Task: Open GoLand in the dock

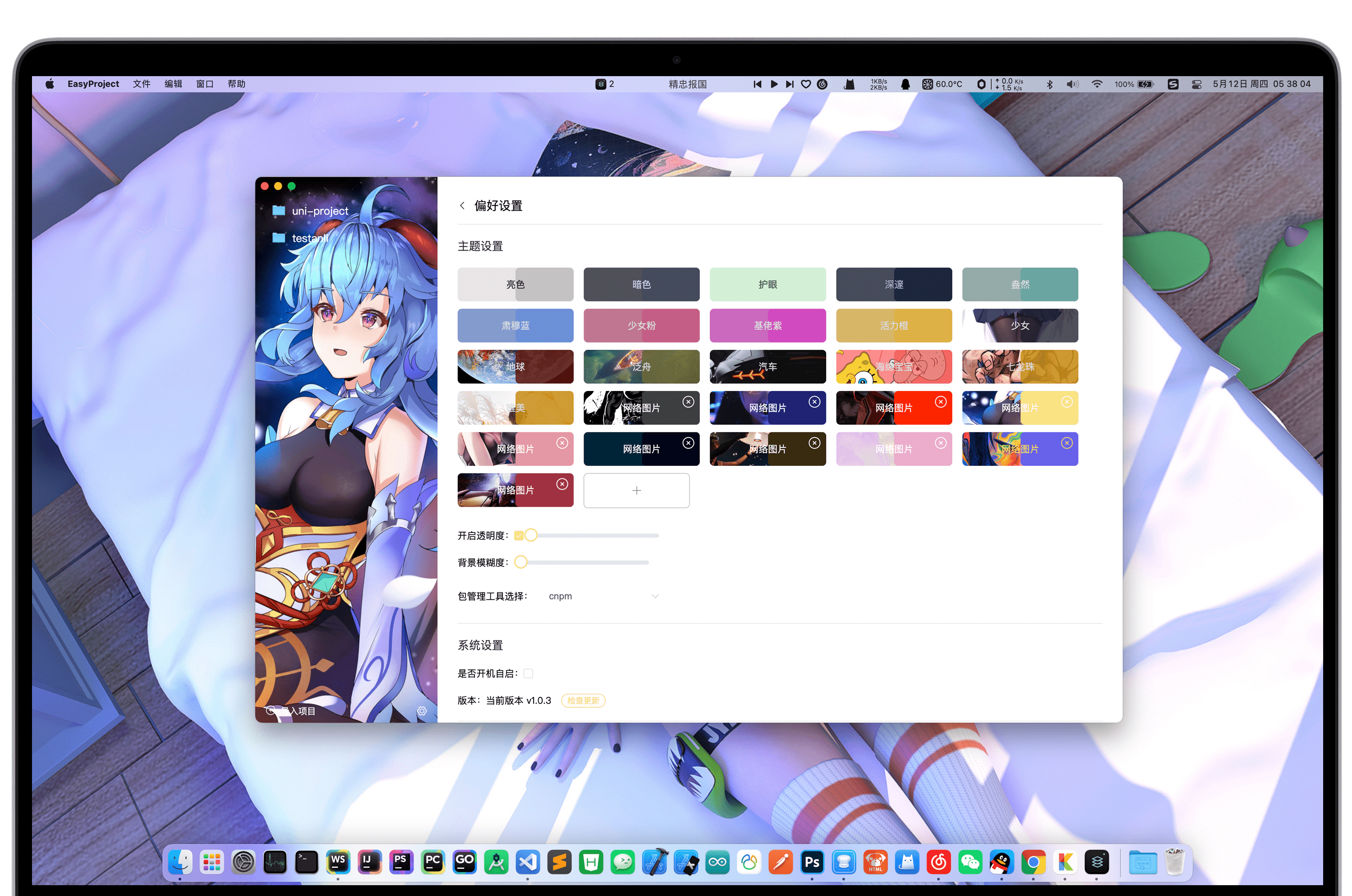Action: point(464,862)
